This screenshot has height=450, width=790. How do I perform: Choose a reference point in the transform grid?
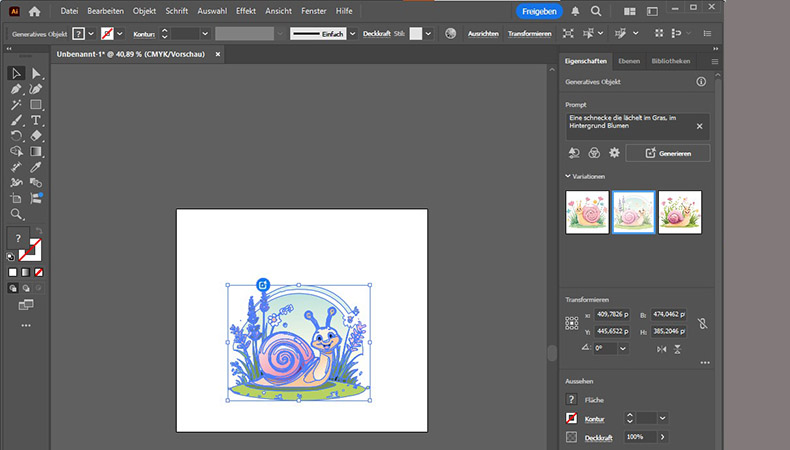(x=572, y=323)
